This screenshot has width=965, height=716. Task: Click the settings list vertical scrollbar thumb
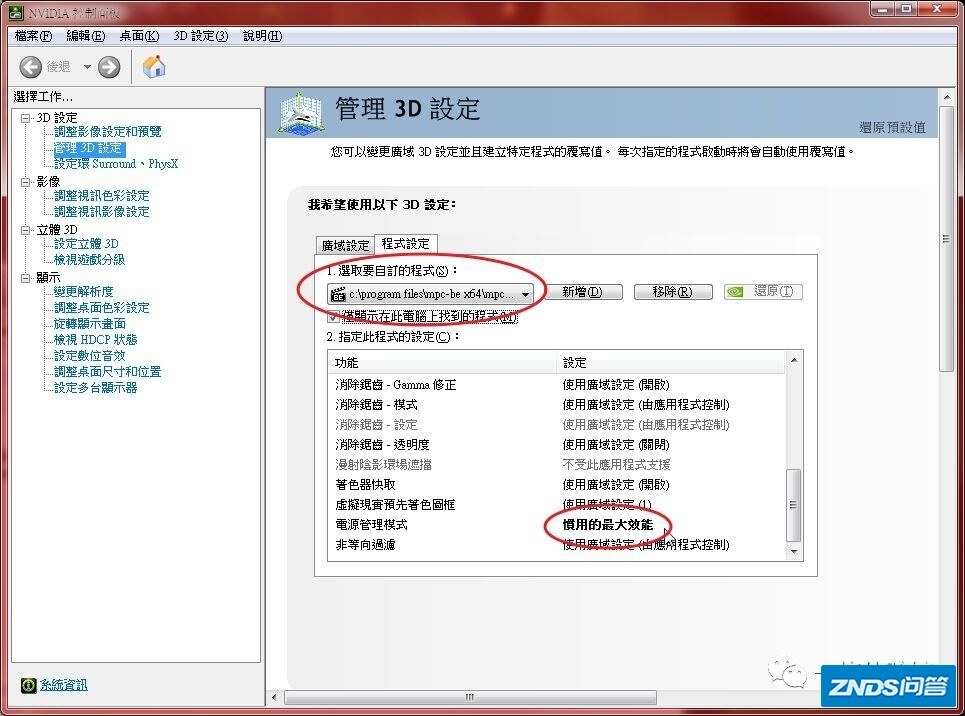click(x=794, y=505)
